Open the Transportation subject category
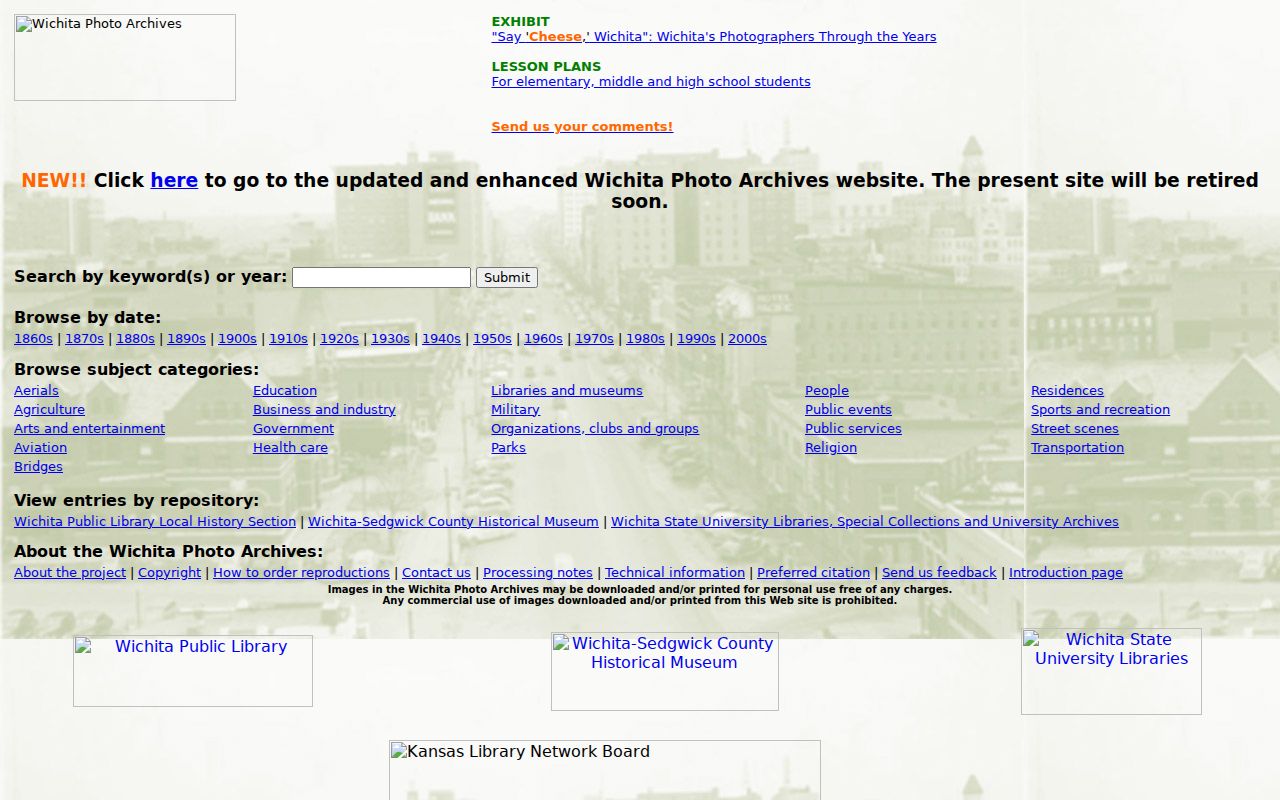Viewport: 1280px width, 800px height. pyautogui.click(x=1077, y=448)
